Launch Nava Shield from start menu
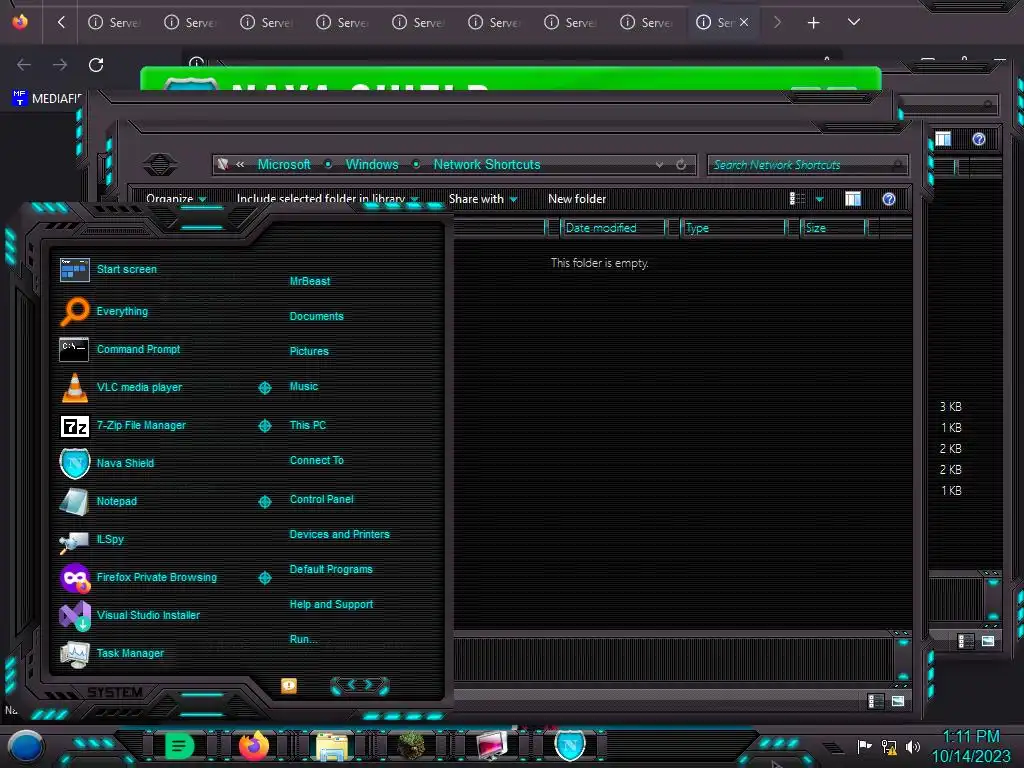This screenshot has width=1024, height=768. point(107,463)
